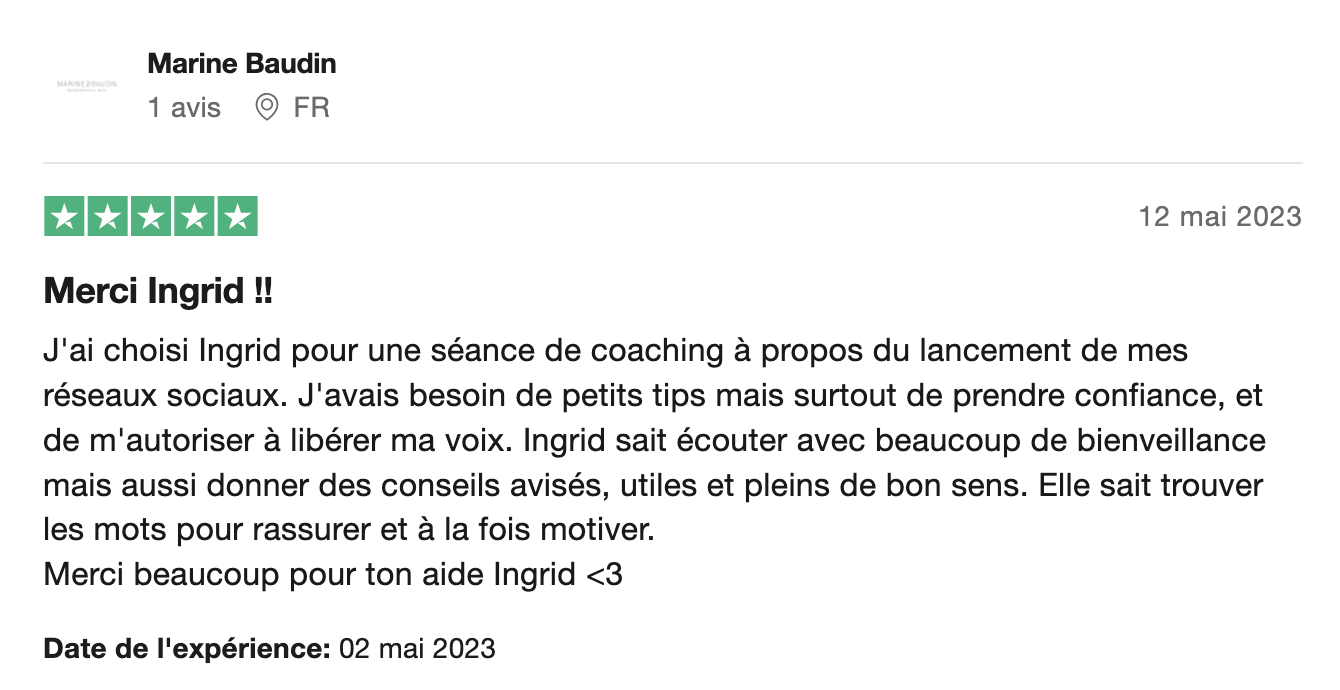Click the third green rating star
1340x690 pixels.
pos(151,217)
